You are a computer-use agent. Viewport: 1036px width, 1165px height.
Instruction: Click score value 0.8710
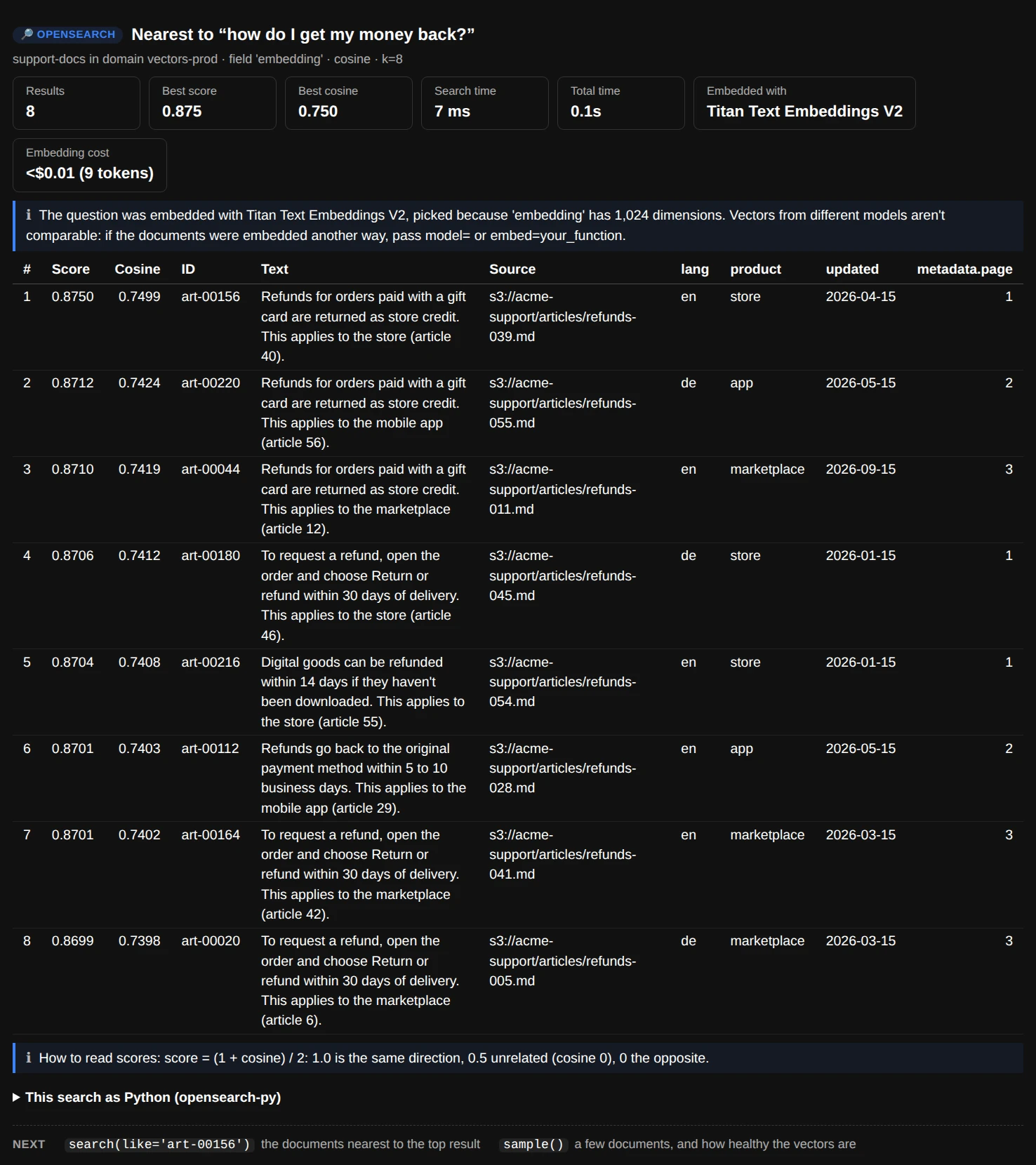(x=72, y=470)
